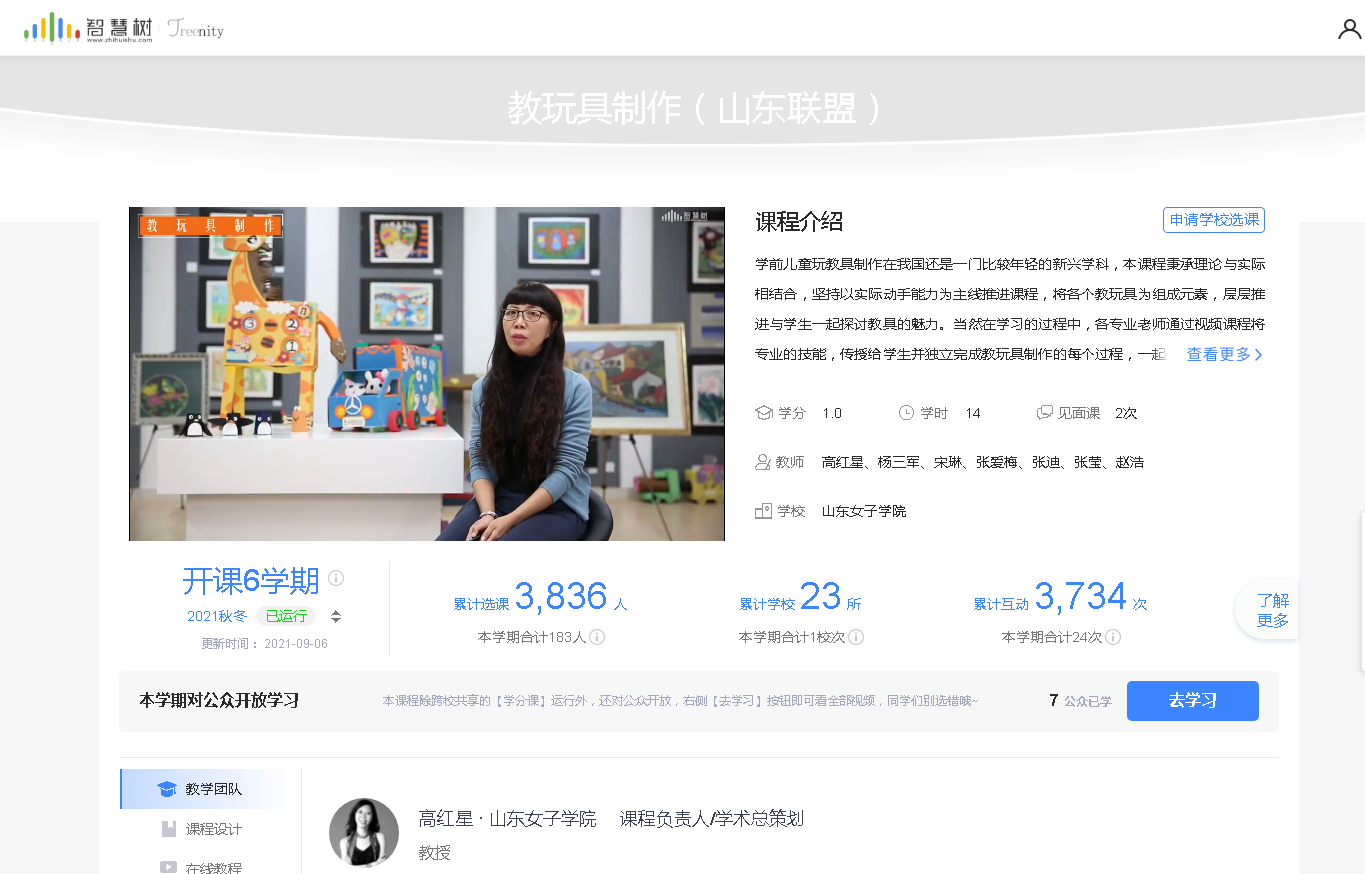Switch to the 课程设计 tab
Viewport: 1365px width, 874px height.
click(x=213, y=829)
